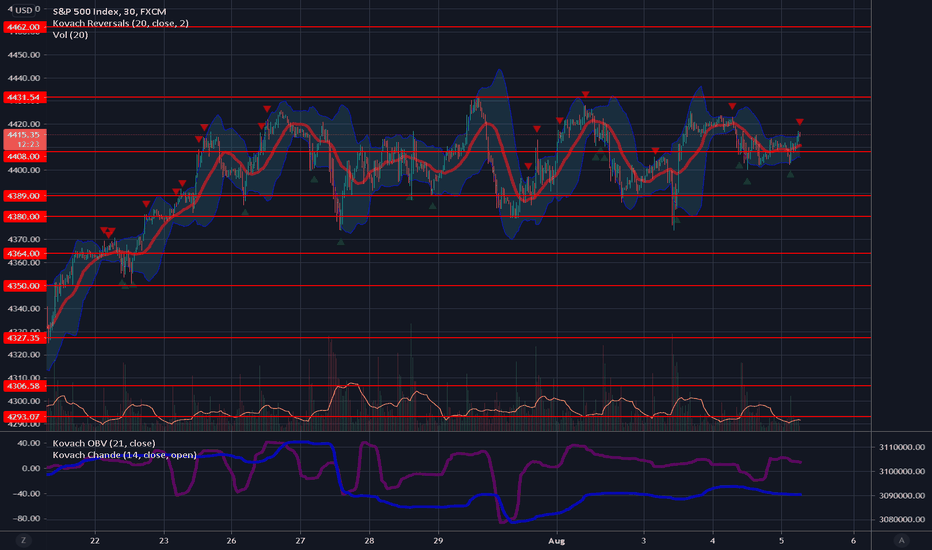
Task: Click the 4327.35 horizontal line label
Action: (x=24, y=338)
